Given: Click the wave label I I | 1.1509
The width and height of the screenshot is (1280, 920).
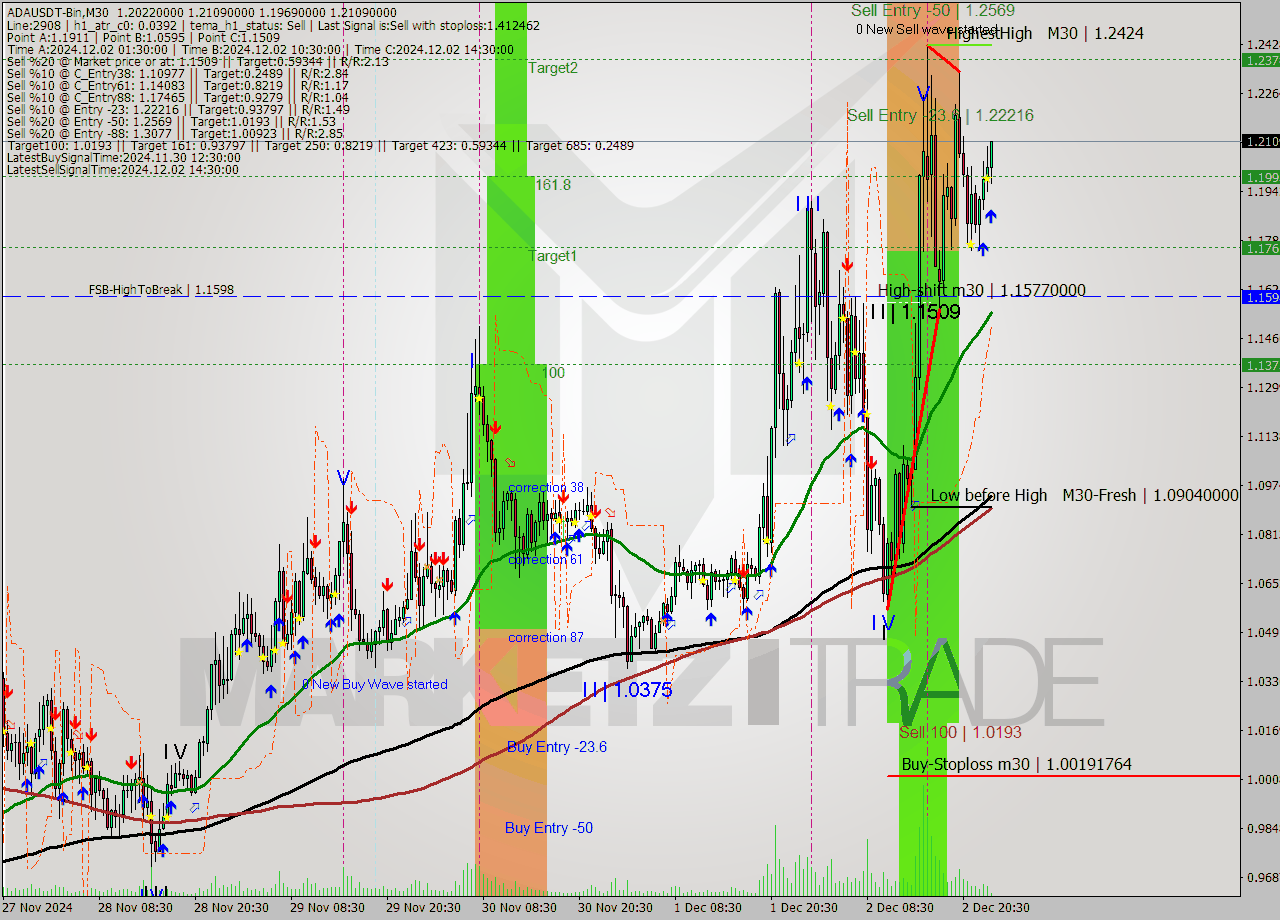Looking at the screenshot, I should [915, 312].
